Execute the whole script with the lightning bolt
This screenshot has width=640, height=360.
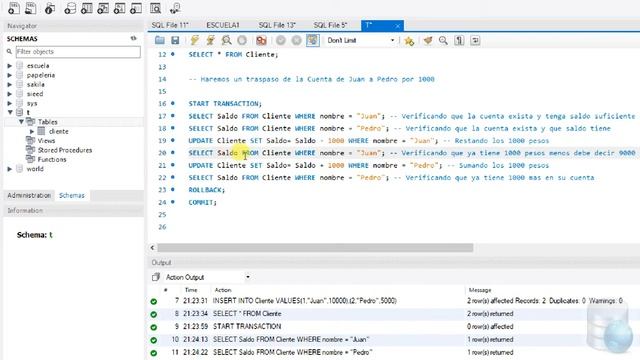(x=194, y=40)
